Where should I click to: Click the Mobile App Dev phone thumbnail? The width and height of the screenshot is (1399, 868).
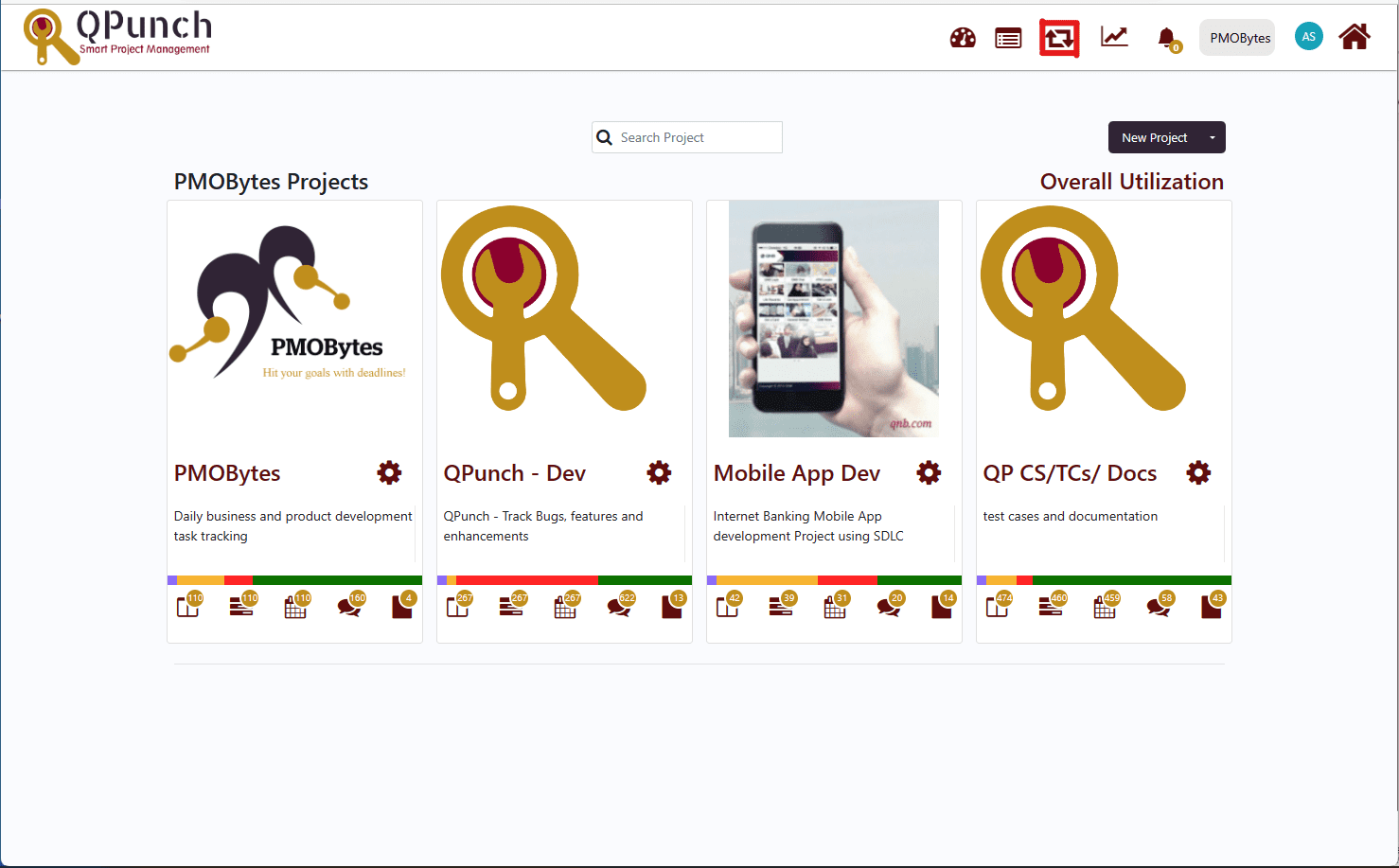[834, 318]
